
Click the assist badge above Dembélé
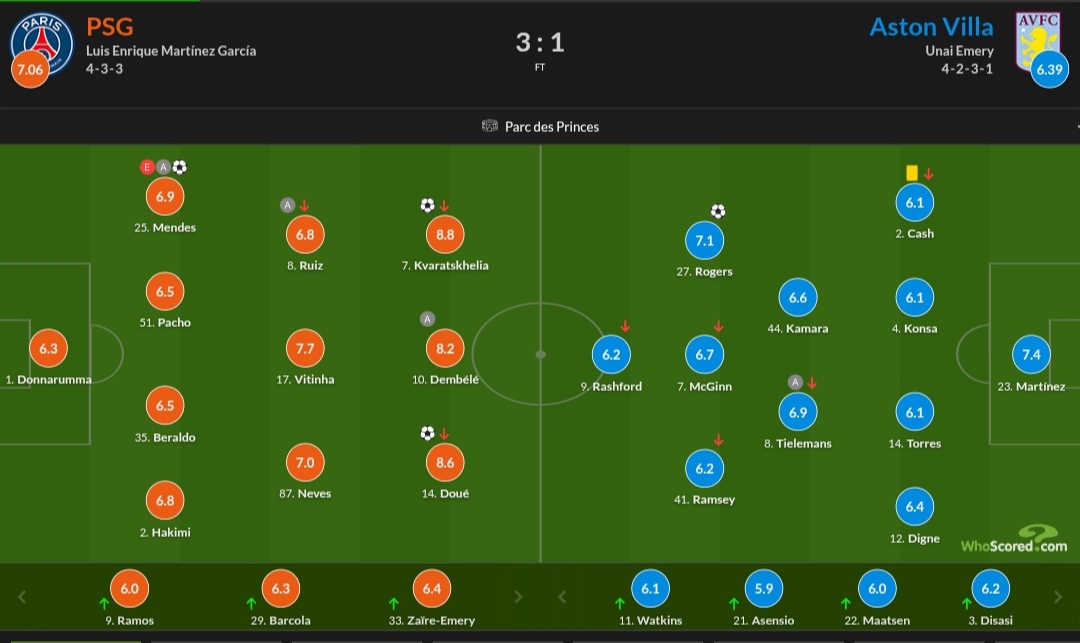(428, 319)
